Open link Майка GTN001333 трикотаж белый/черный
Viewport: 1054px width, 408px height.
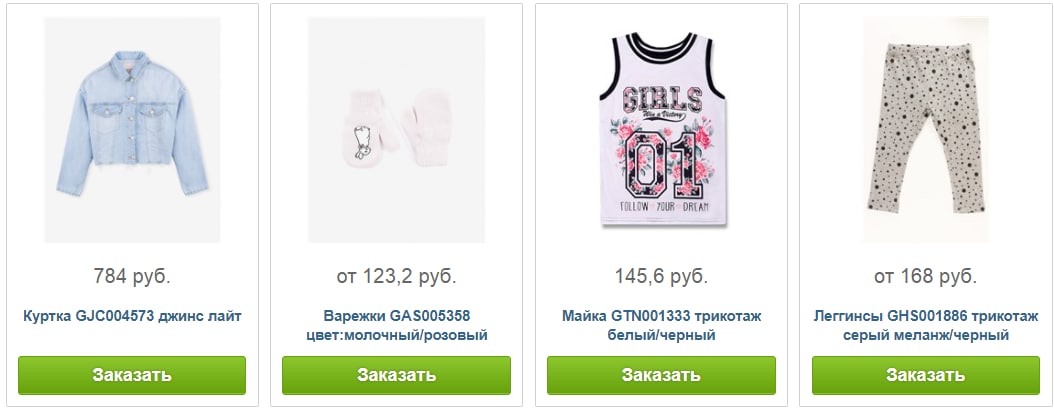point(661,325)
